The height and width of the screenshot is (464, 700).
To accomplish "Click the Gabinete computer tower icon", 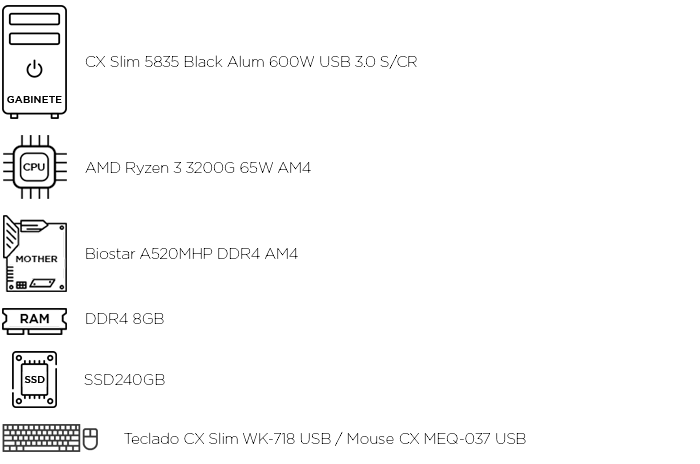I will click(x=34, y=62).
